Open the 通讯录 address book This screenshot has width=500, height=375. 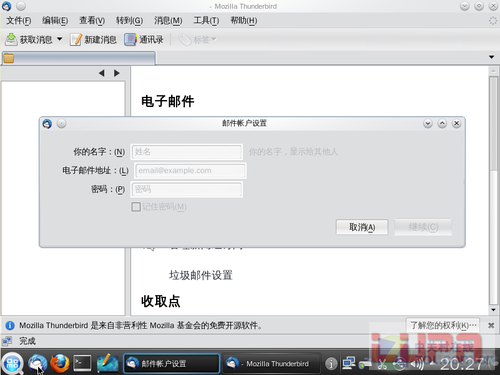pos(144,39)
